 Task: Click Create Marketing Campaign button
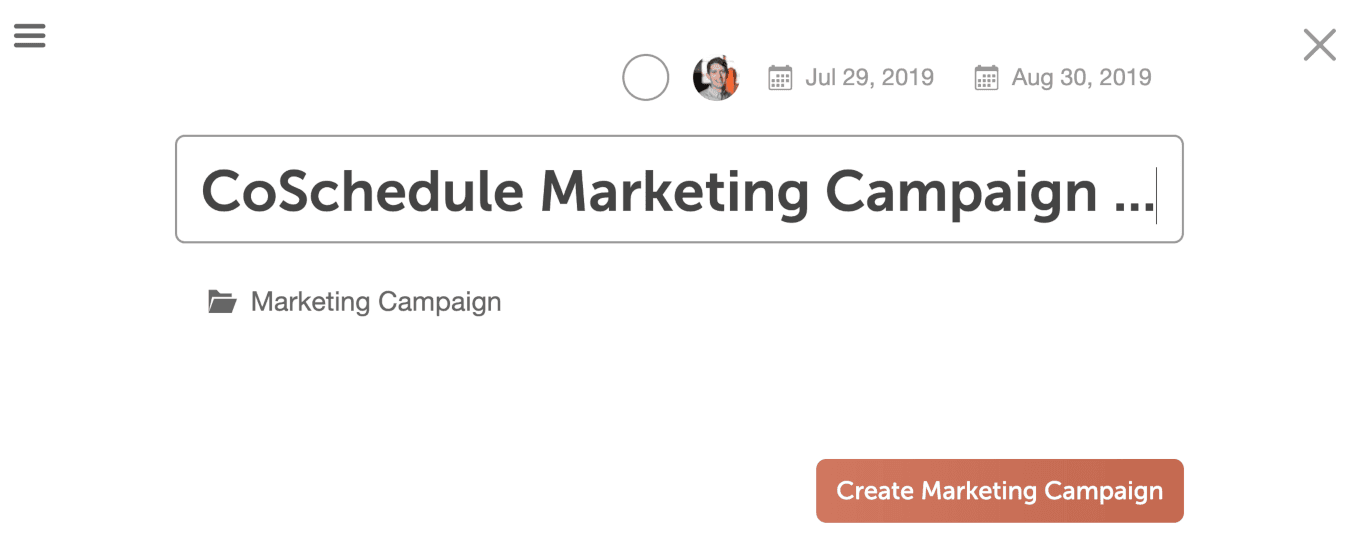1000,491
